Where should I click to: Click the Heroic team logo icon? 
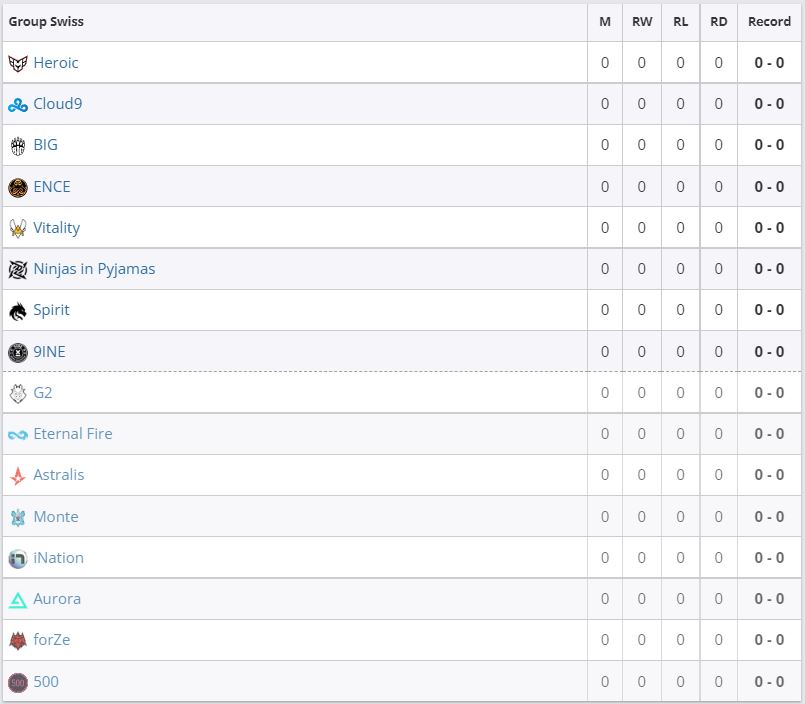point(18,63)
